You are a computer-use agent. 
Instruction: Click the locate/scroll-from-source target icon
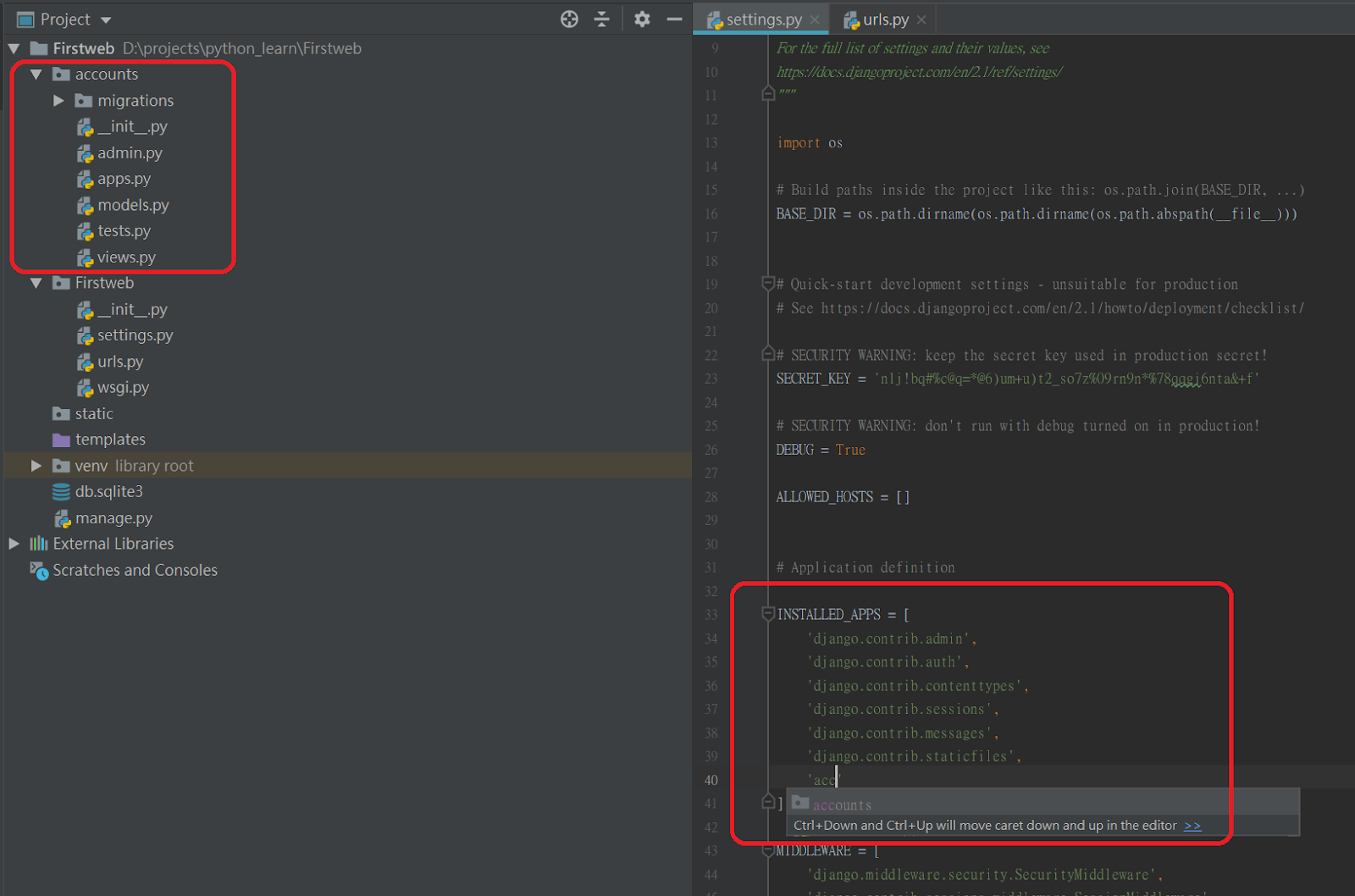tap(569, 19)
